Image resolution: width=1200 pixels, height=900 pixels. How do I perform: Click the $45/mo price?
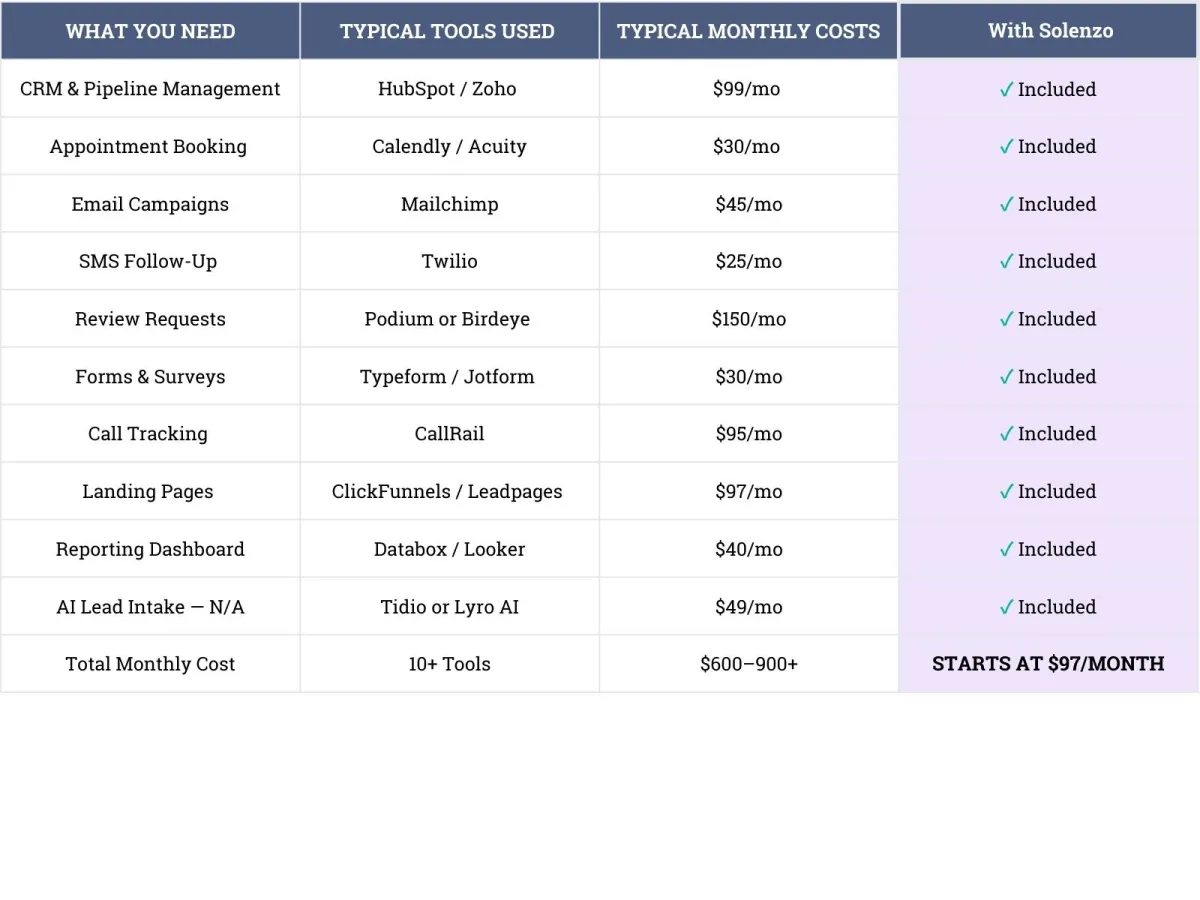tap(748, 204)
